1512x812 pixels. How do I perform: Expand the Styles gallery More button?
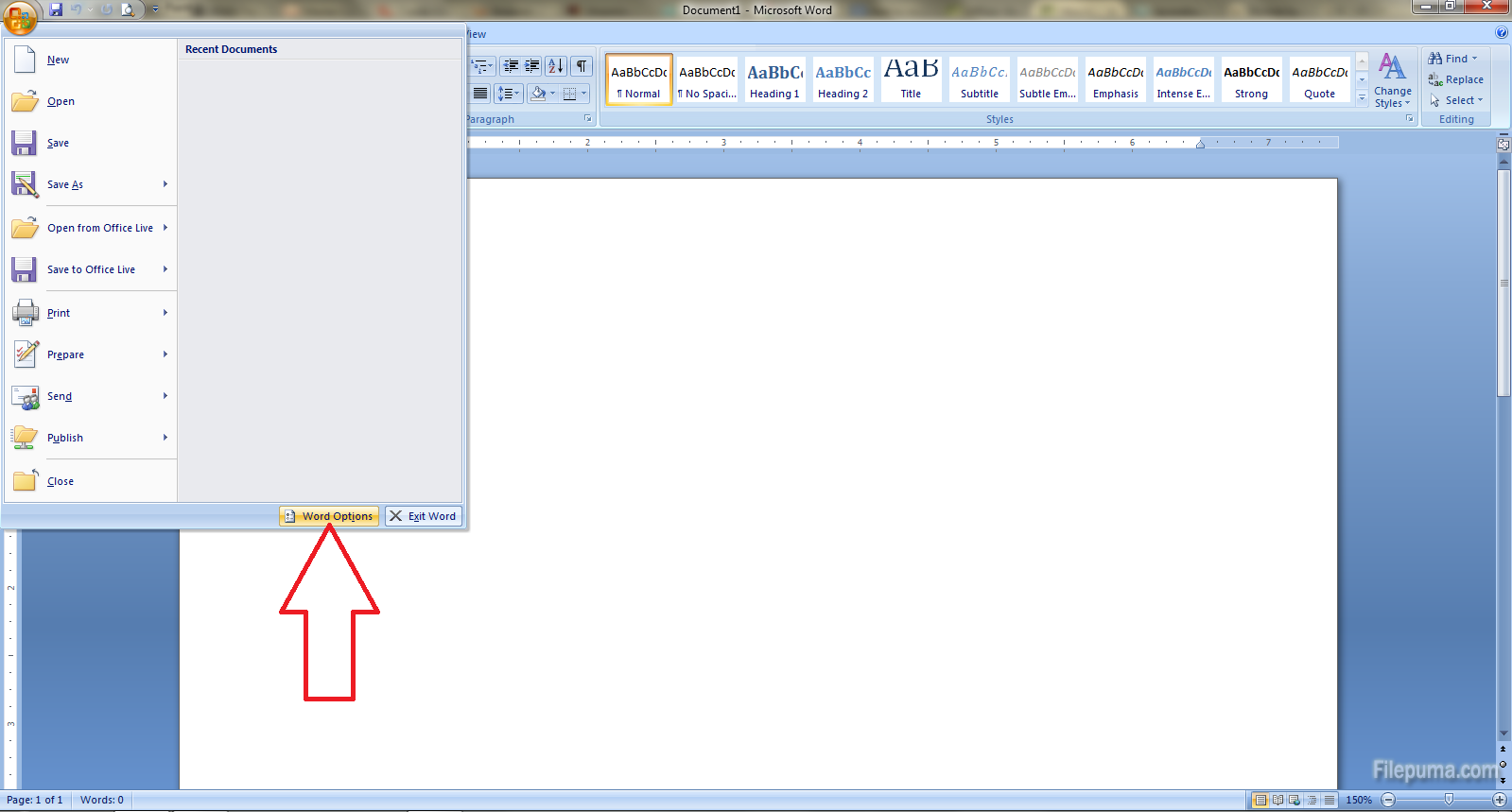1363,97
